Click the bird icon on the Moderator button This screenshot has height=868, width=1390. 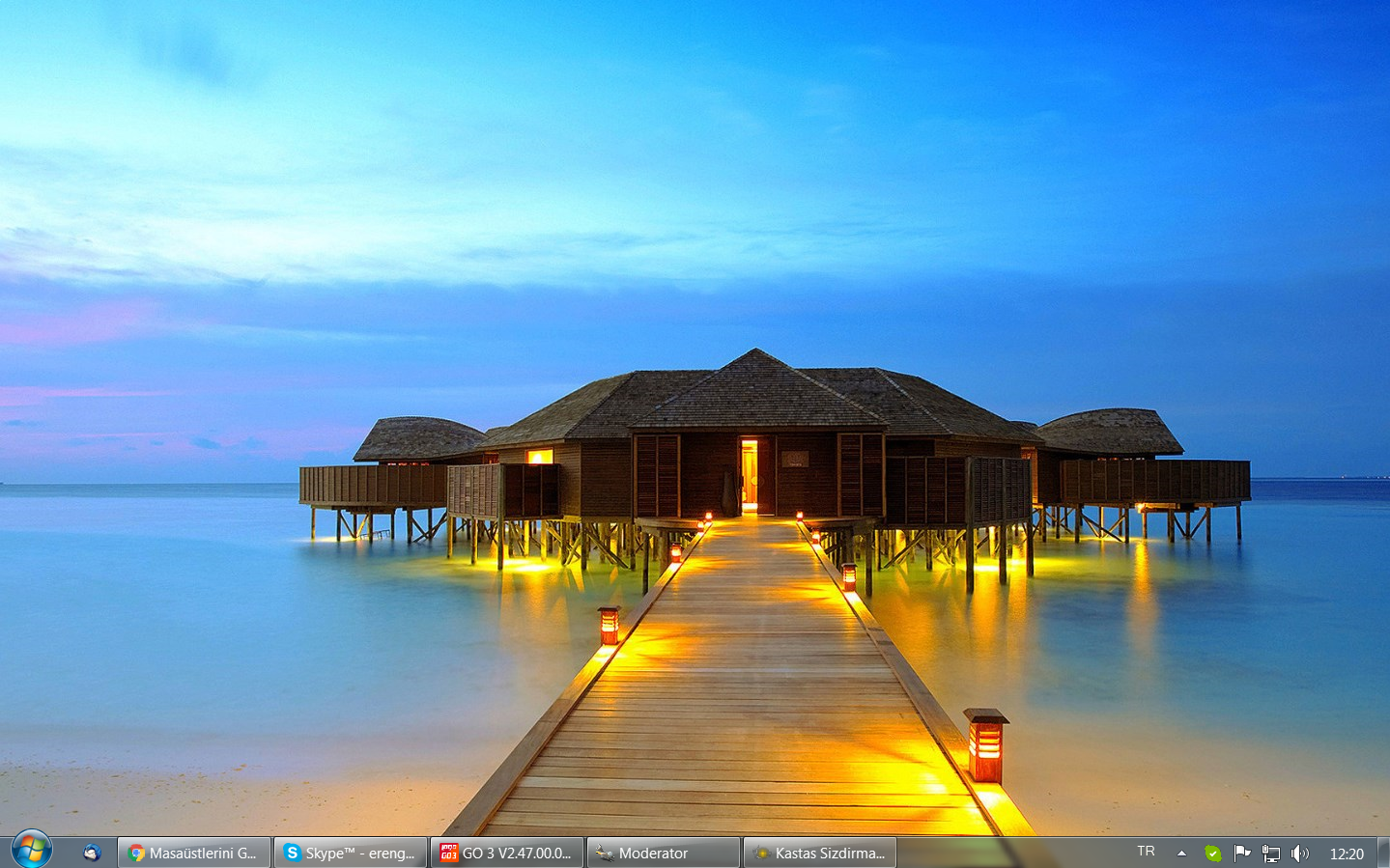tap(605, 853)
